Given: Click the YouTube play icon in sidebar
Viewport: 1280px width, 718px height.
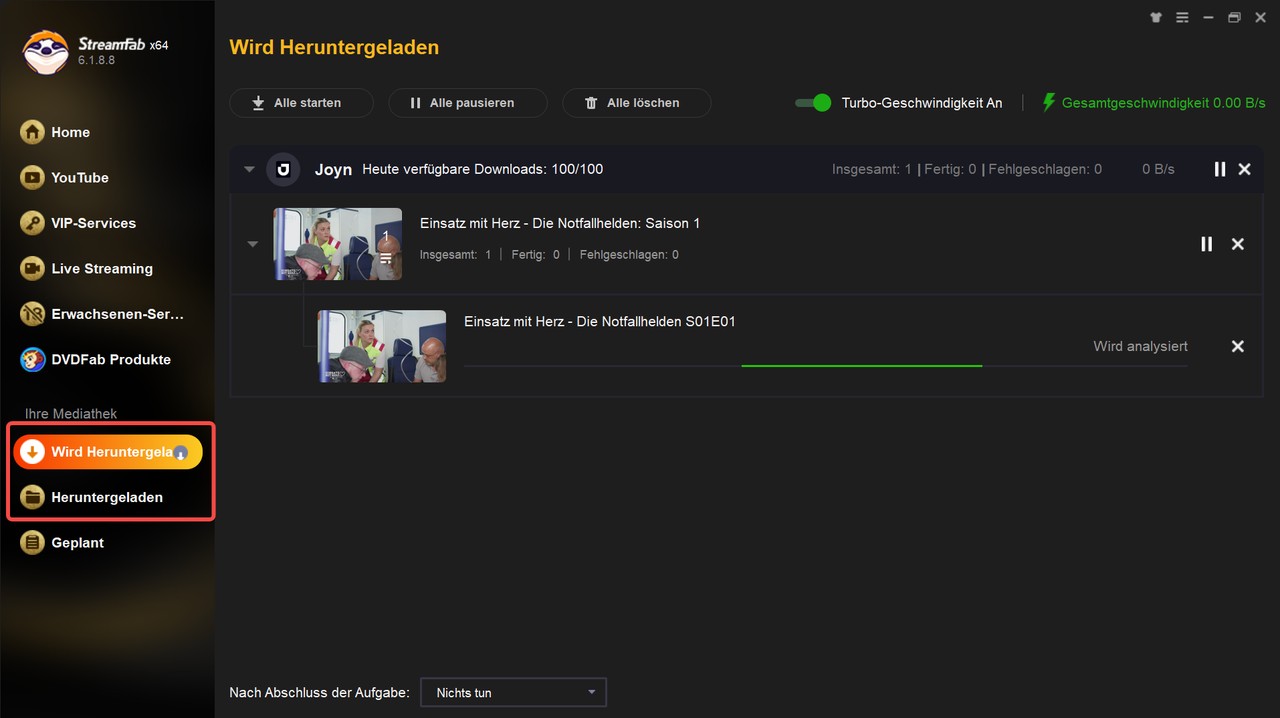Looking at the screenshot, I should click(33, 178).
